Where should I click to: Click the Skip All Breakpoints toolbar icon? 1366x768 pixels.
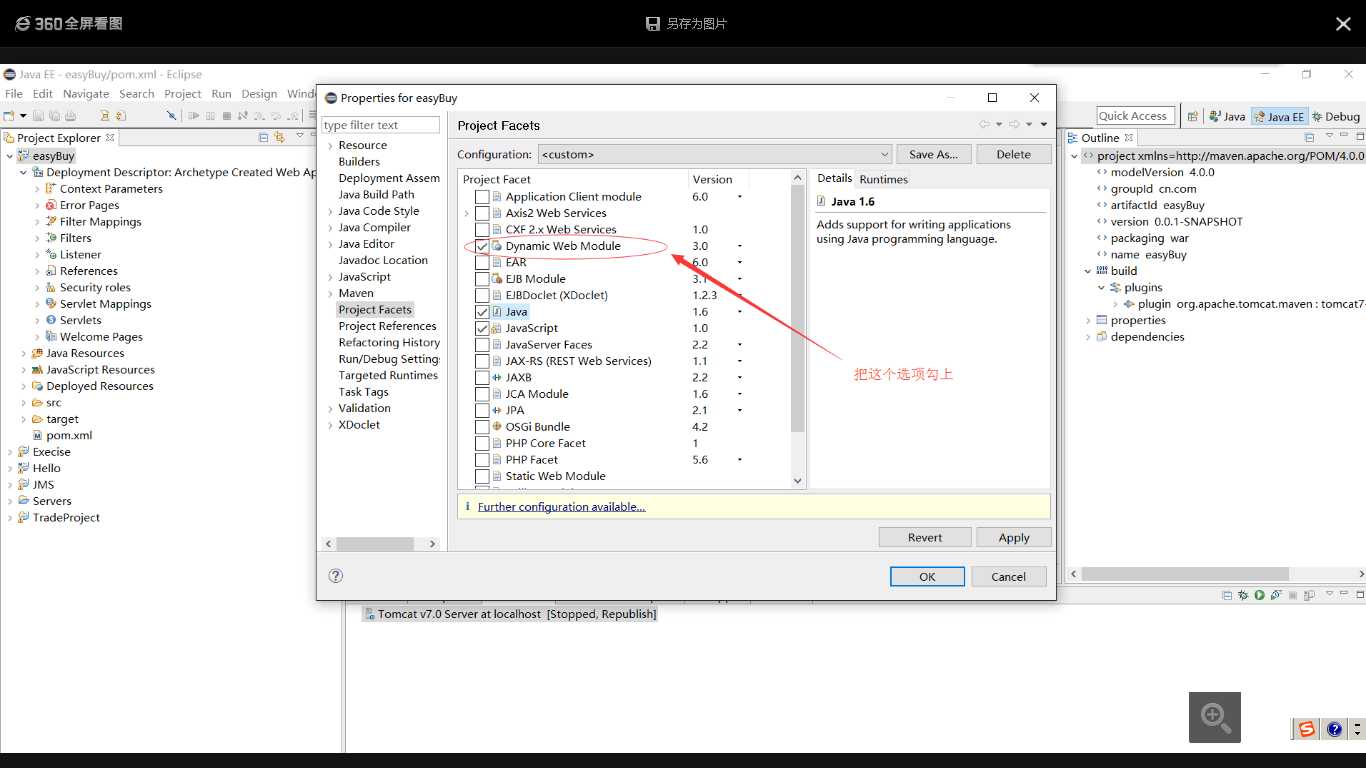[172, 116]
